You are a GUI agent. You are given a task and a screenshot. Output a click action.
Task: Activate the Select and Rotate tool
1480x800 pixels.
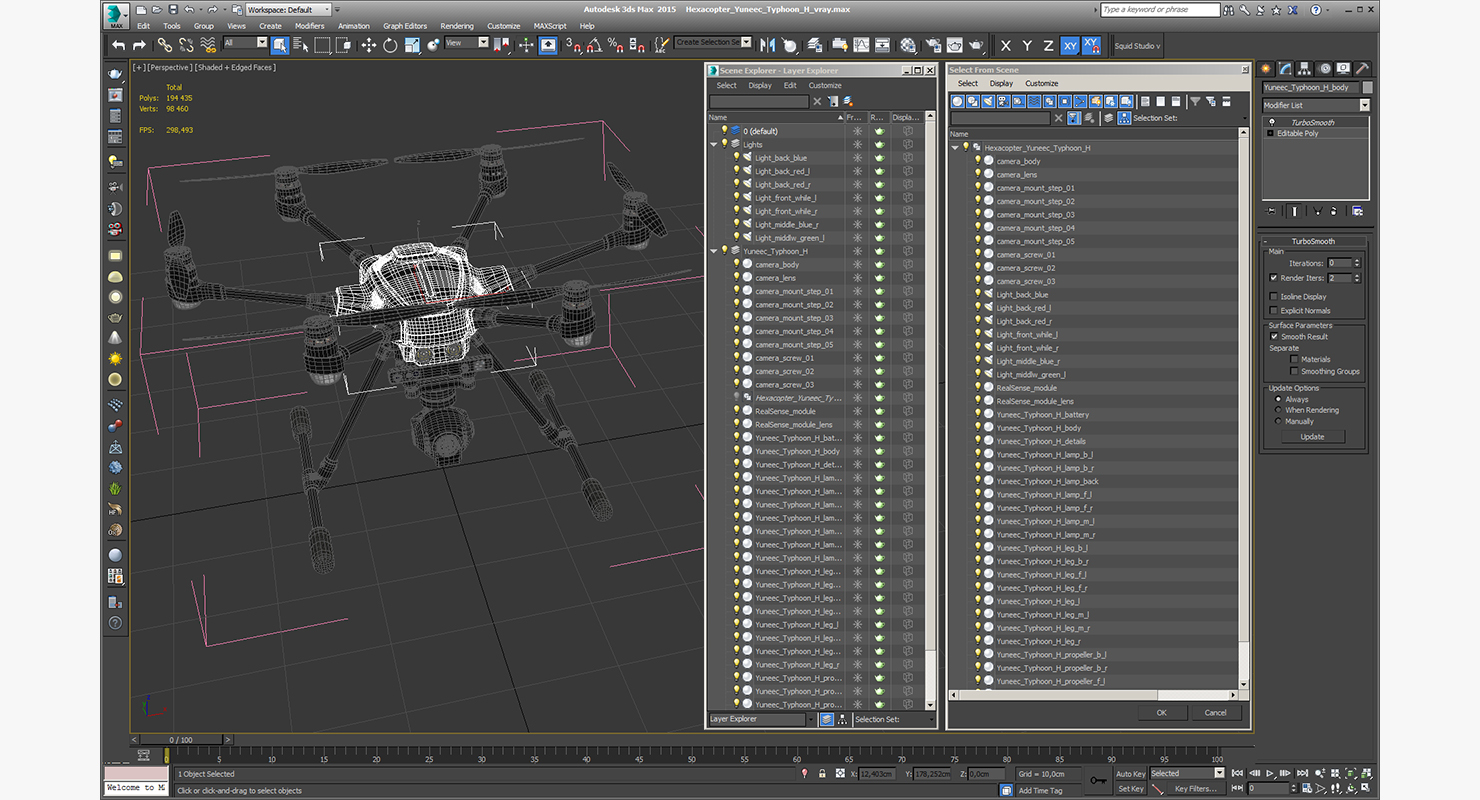(x=390, y=45)
